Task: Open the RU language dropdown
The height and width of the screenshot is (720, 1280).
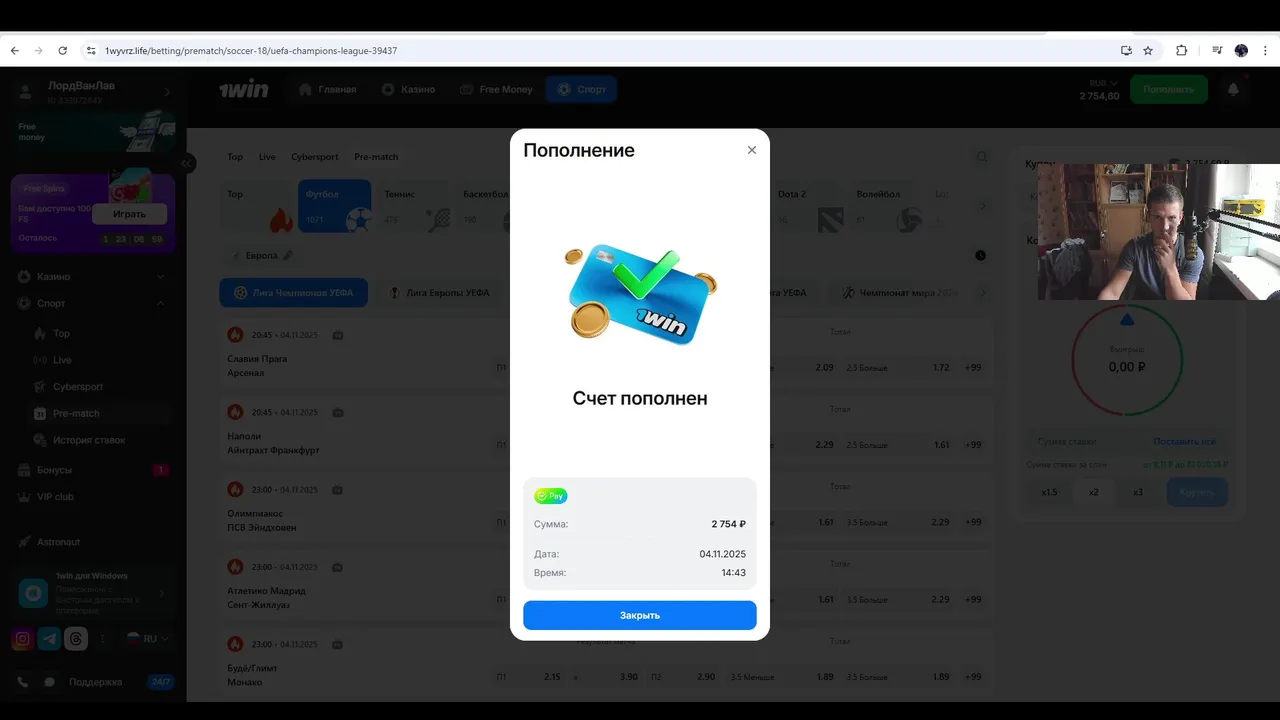Action: [147, 638]
